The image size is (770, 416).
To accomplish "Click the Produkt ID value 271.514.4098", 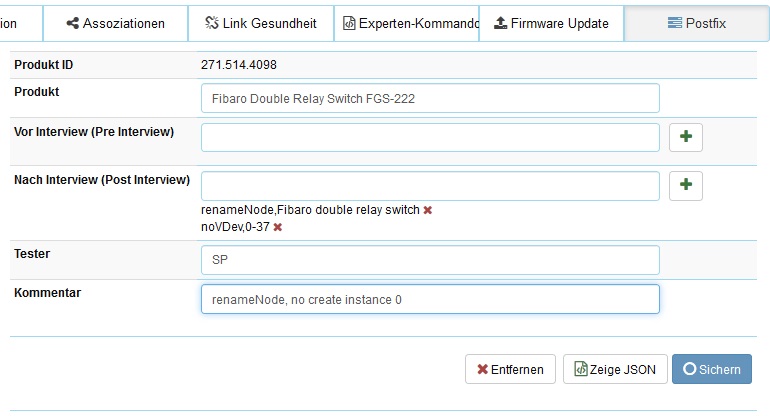I will (x=239, y=65).
